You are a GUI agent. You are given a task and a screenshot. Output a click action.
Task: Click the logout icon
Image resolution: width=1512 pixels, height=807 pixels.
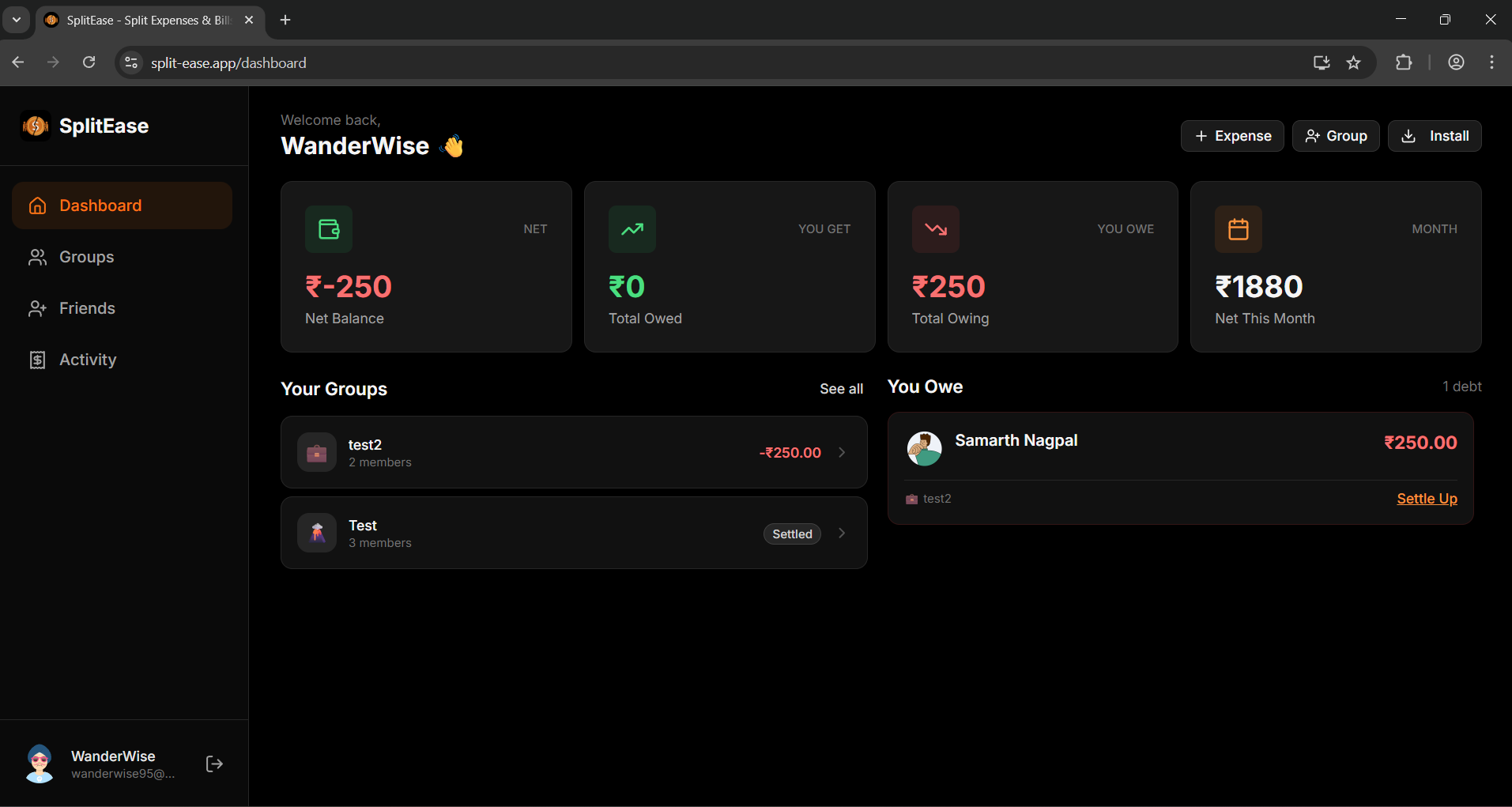[214, 764]
